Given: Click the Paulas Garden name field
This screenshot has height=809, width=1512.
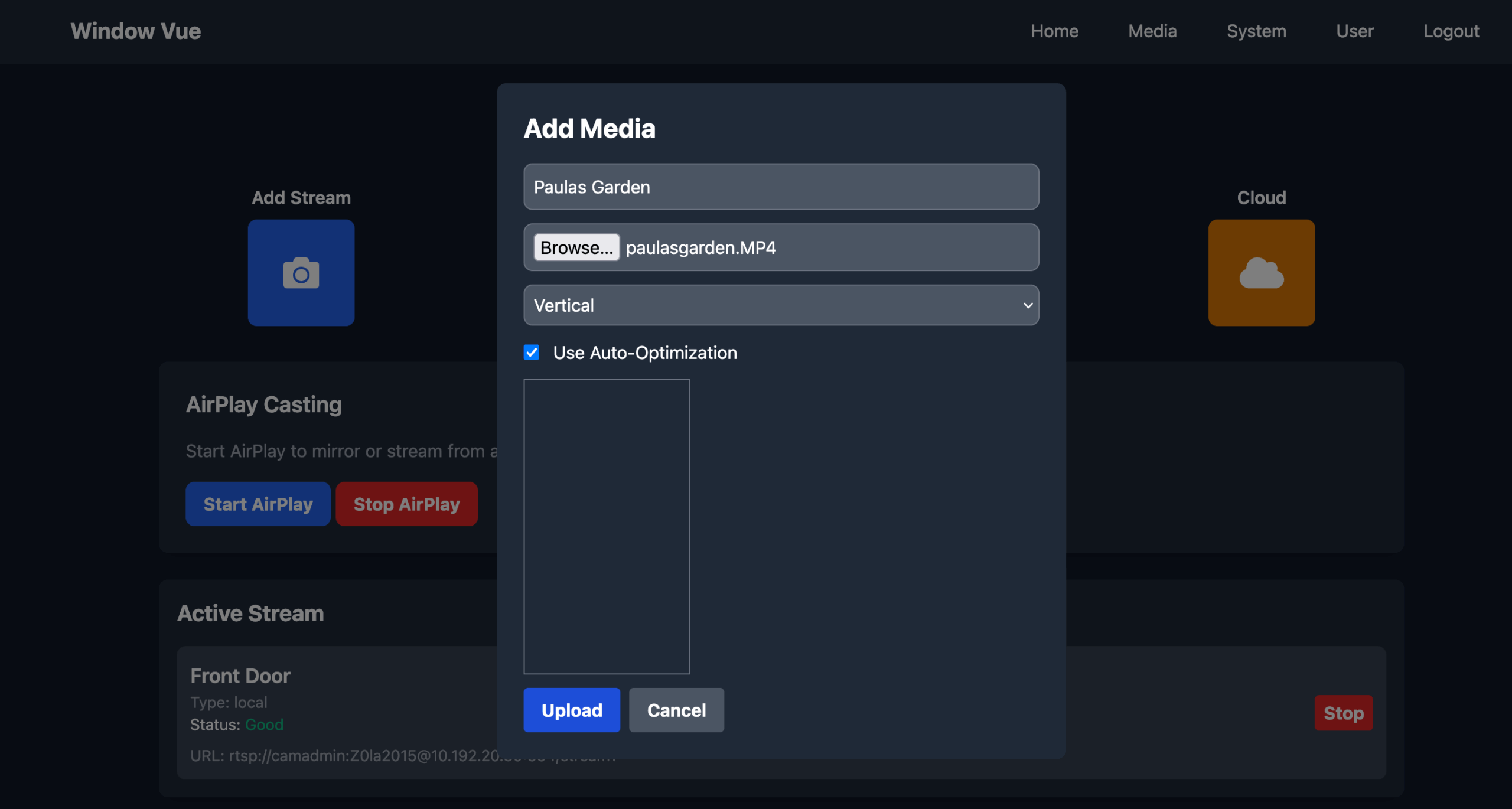Looking at the screenshot, I should [x=781, y=187].
